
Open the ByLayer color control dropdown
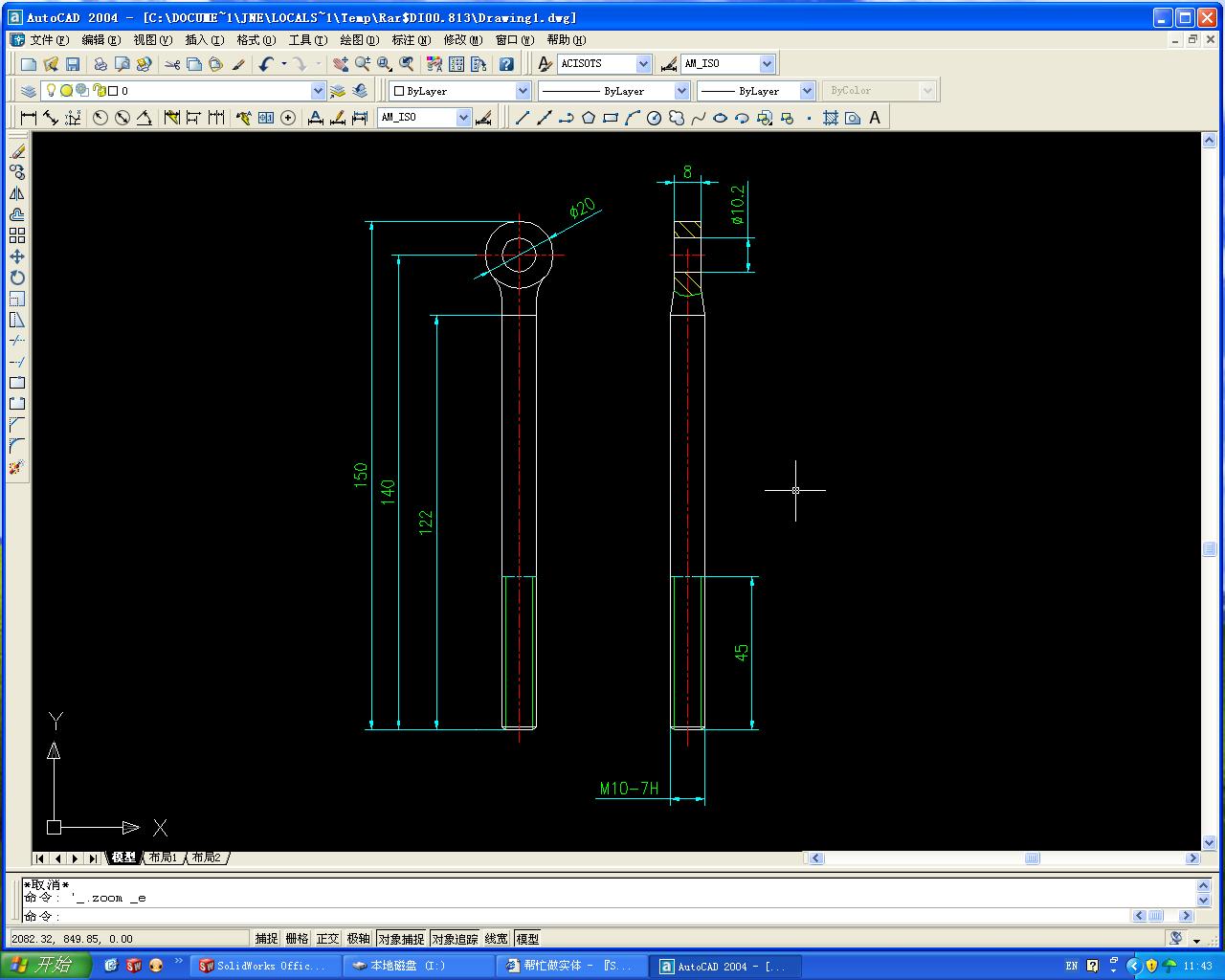523,91
